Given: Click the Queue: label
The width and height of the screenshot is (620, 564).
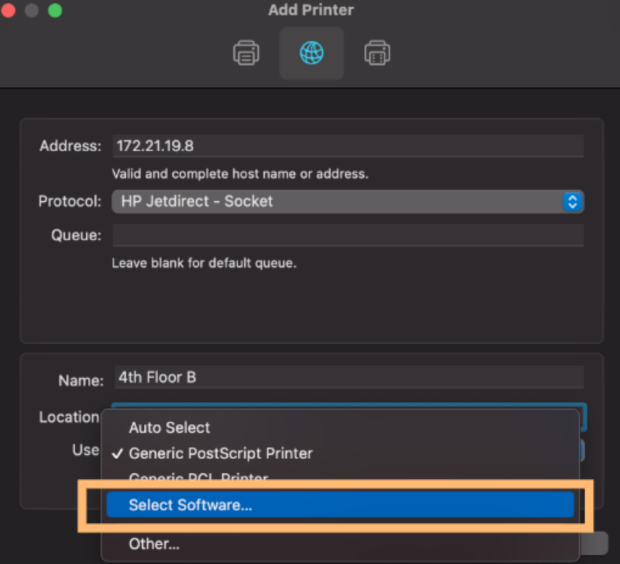Looking at the screenshot, I should [x=76, y=235].
